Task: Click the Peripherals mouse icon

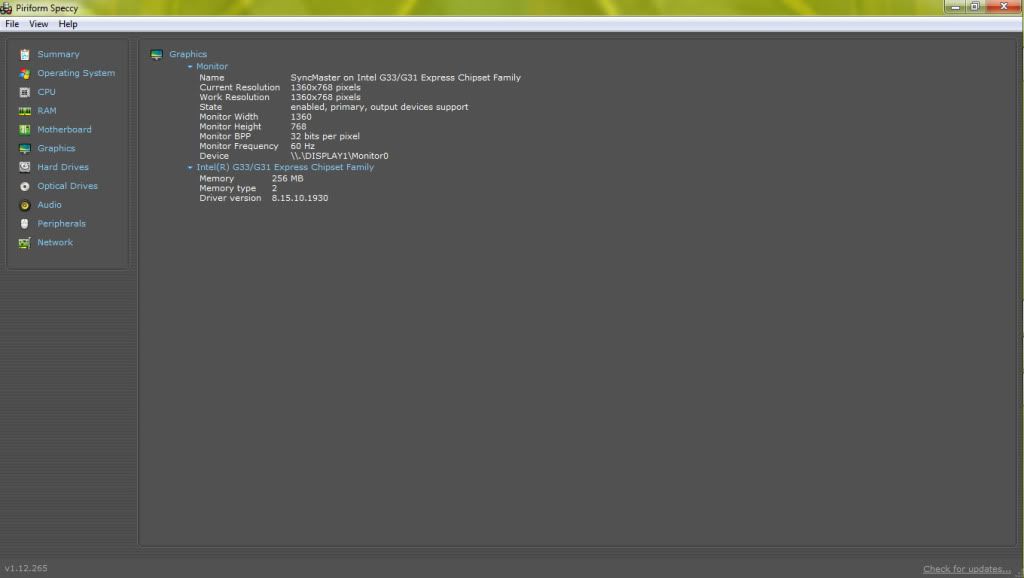Action: 25,224
